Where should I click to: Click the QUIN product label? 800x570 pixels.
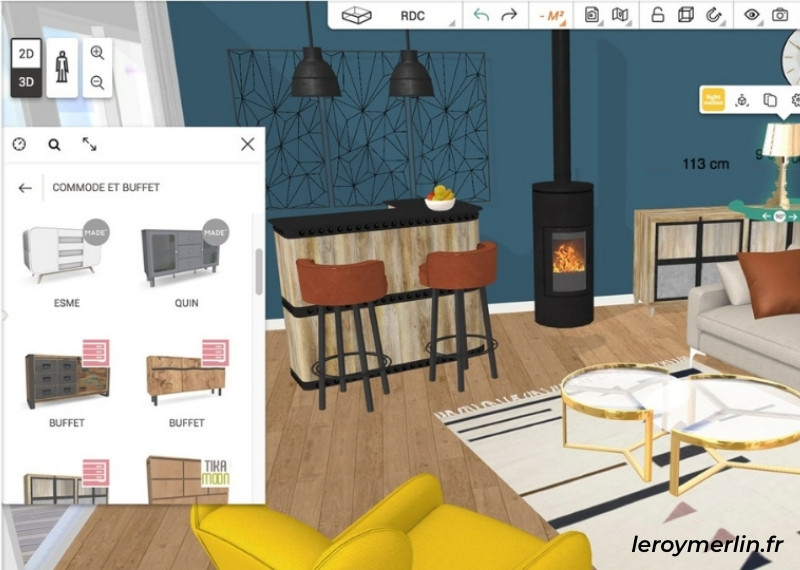(186, 303)
